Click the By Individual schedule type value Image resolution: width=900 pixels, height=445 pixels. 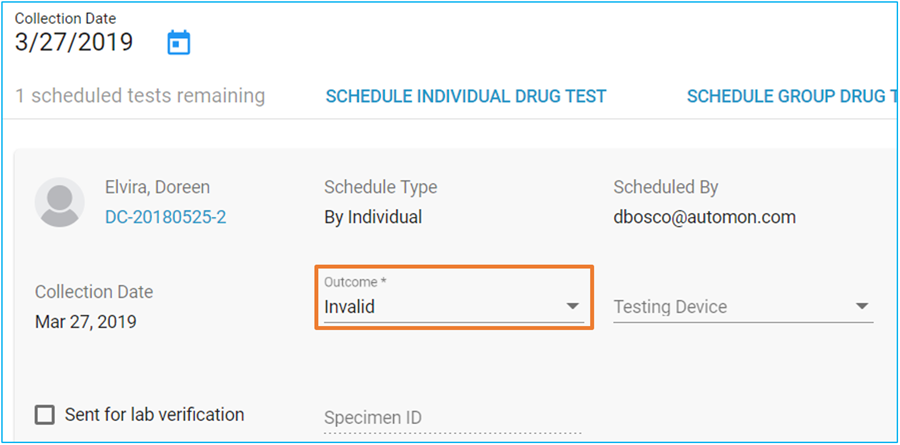pyautogui.click(x=373, y=217)
